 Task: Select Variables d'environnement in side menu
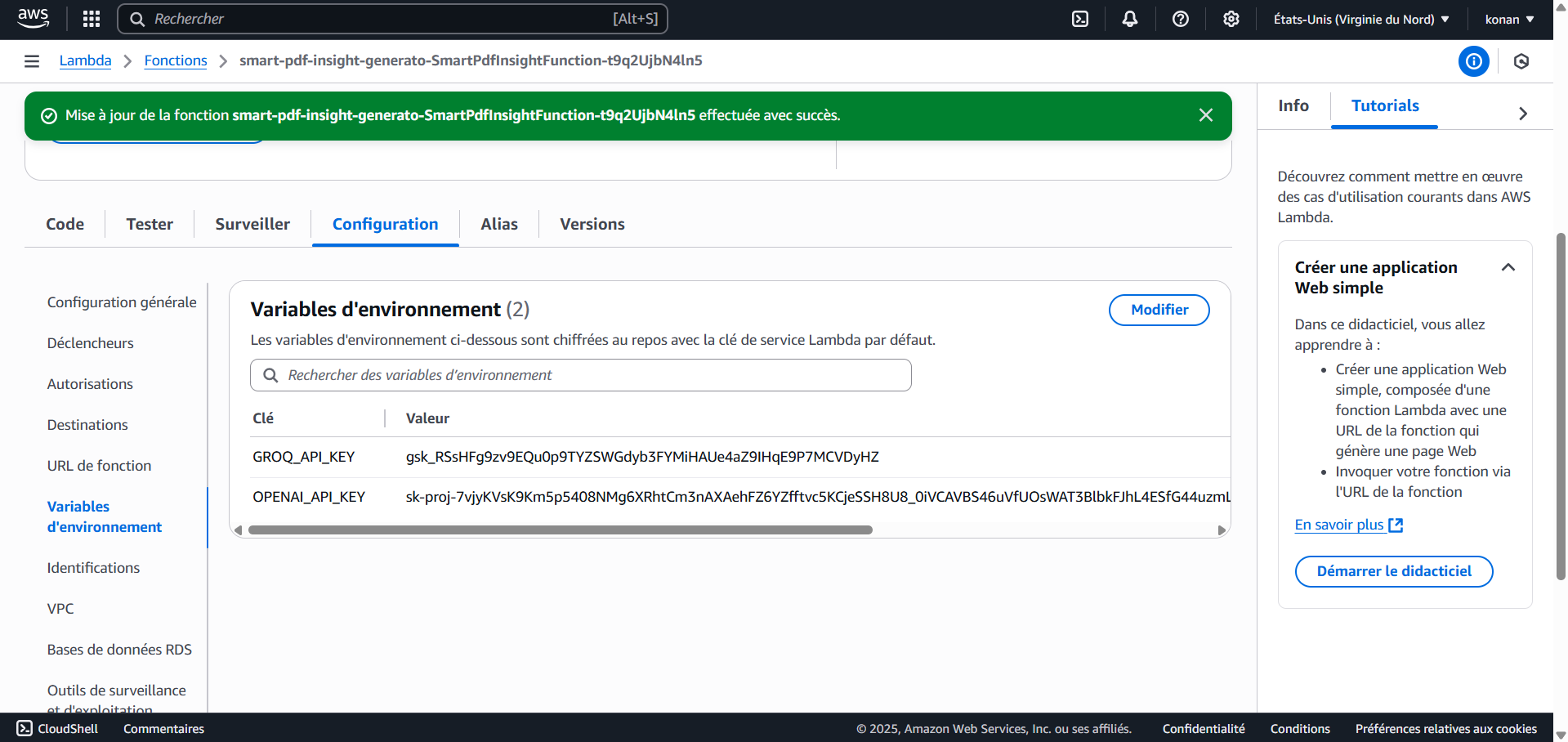pyautogui.click(x=105, y=516)
